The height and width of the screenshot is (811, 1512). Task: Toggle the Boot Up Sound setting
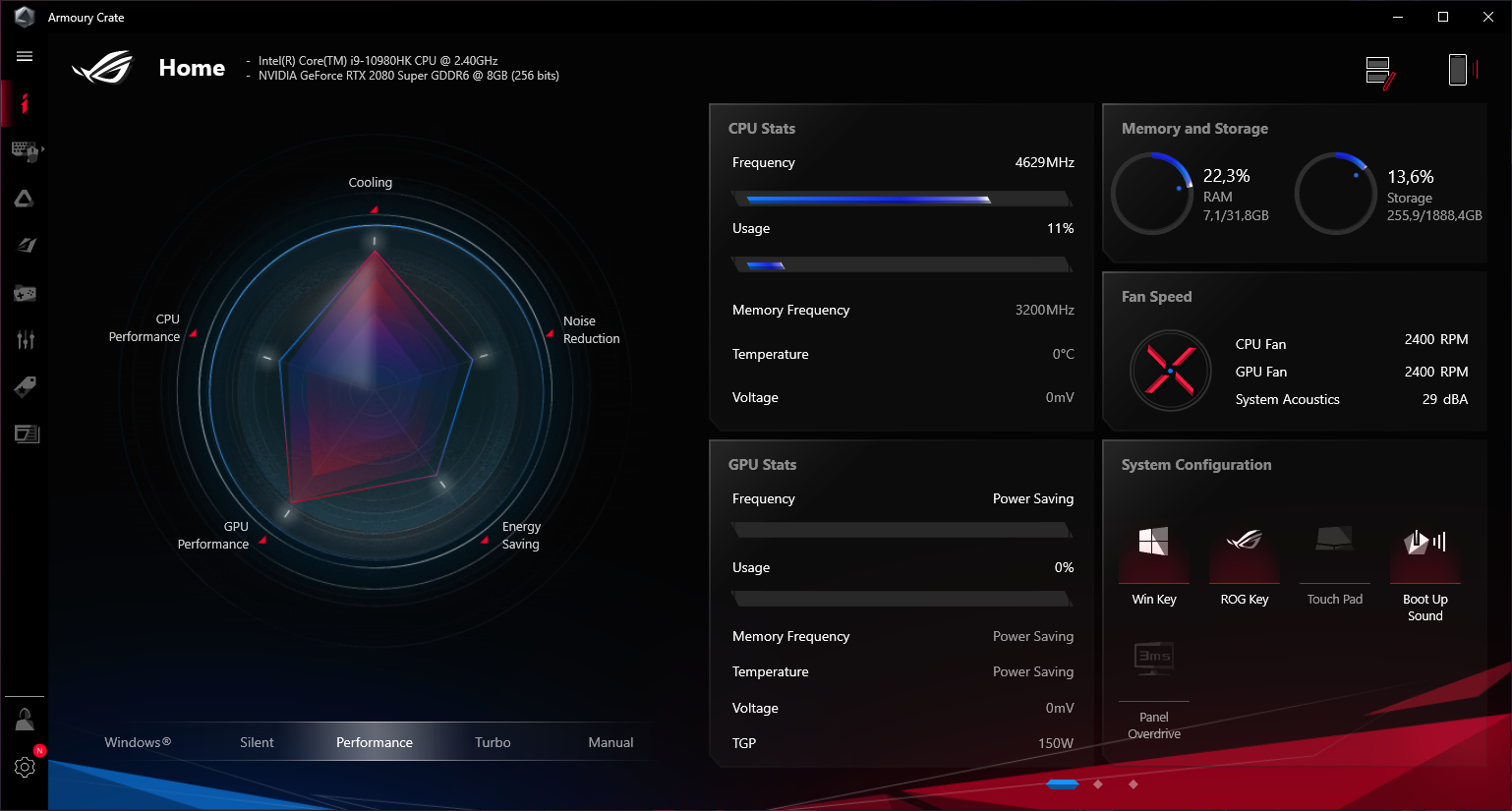[1425, 572]
